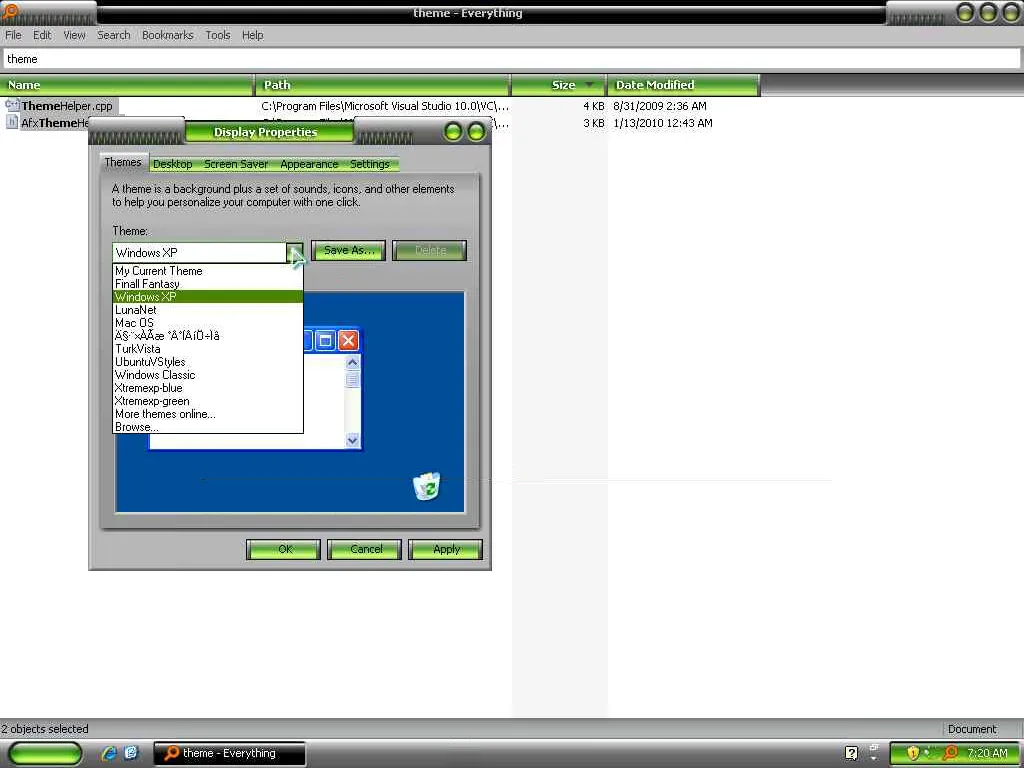
Task: Click the 4 KB size cell
Action: coord(594,106)
